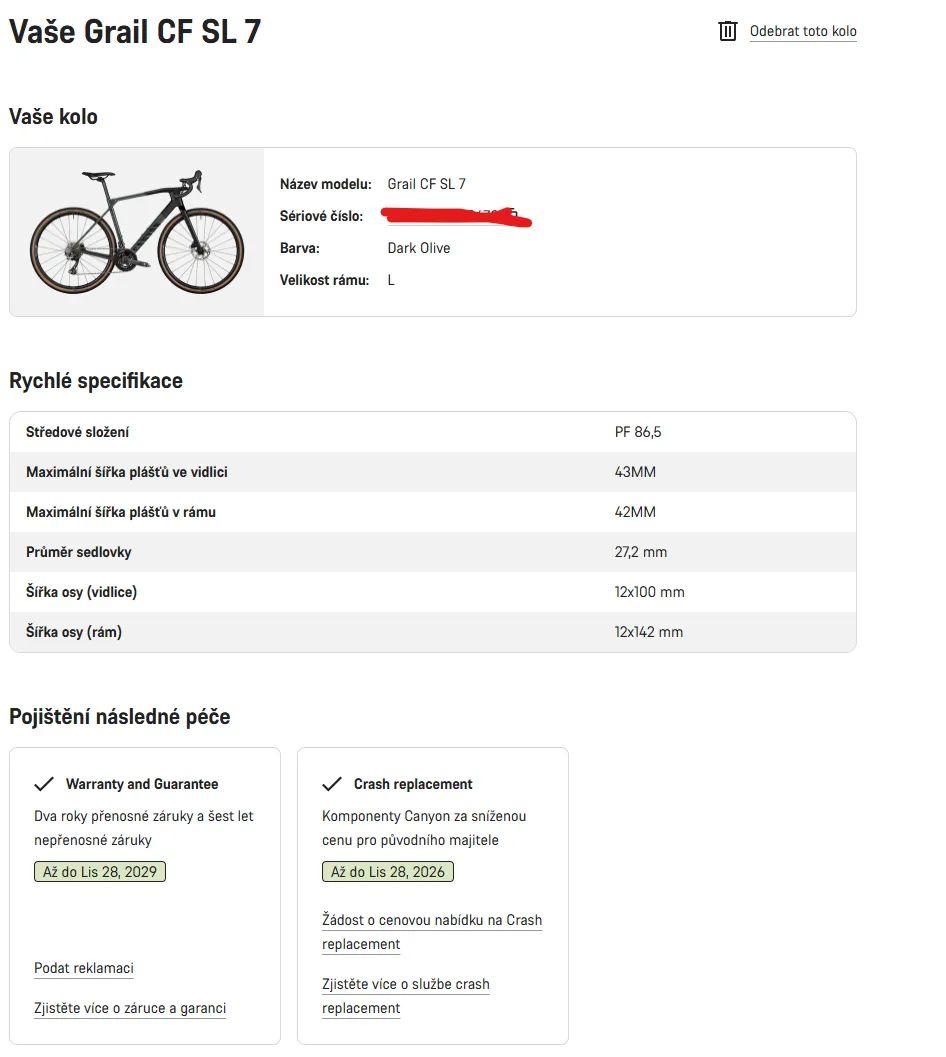Select the 'Průměr sedlovky' row

point(432,552)
